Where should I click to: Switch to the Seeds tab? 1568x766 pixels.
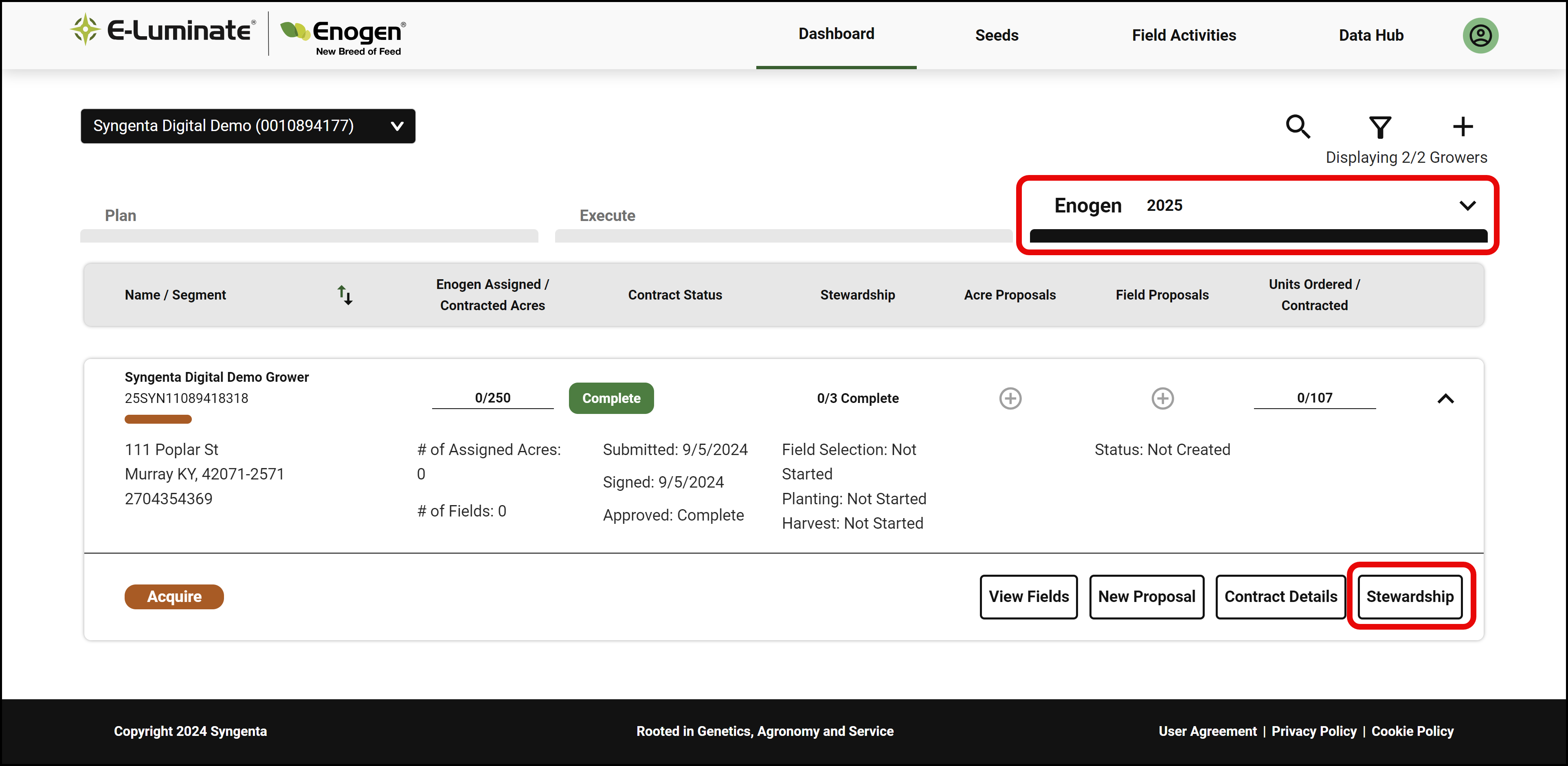[x=997, y=35]
